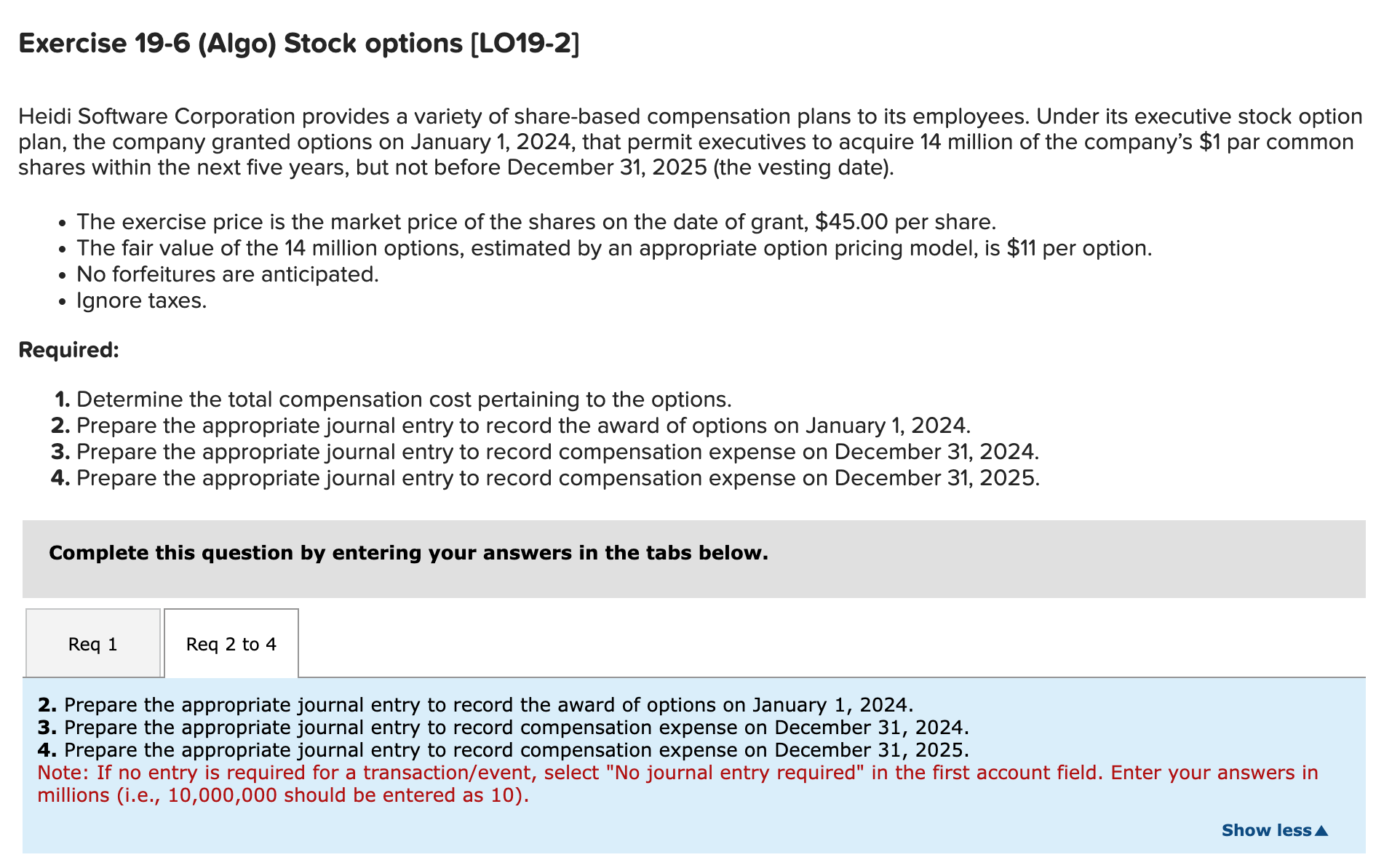The width and height of the screenshot is (1400, 868).
Task: Click the blue instructions panel
Action: point(699,749)
